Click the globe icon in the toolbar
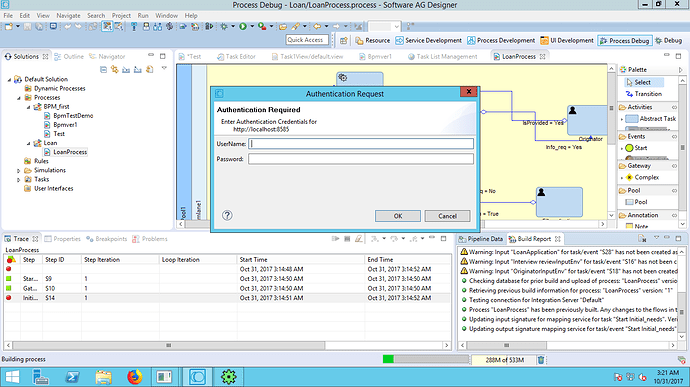Viewport: 690px width, 387px height. (169, 26)
